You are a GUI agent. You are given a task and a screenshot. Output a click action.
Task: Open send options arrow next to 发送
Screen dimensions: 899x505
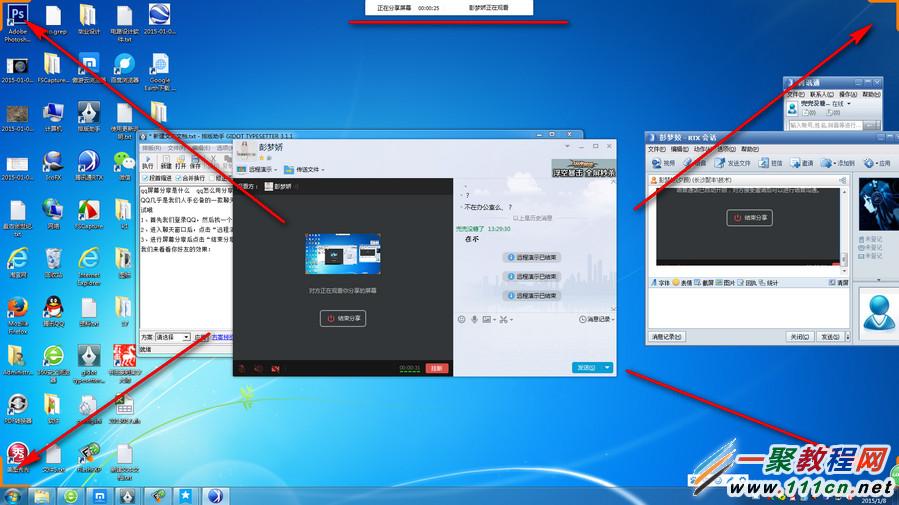coord(607,367)
